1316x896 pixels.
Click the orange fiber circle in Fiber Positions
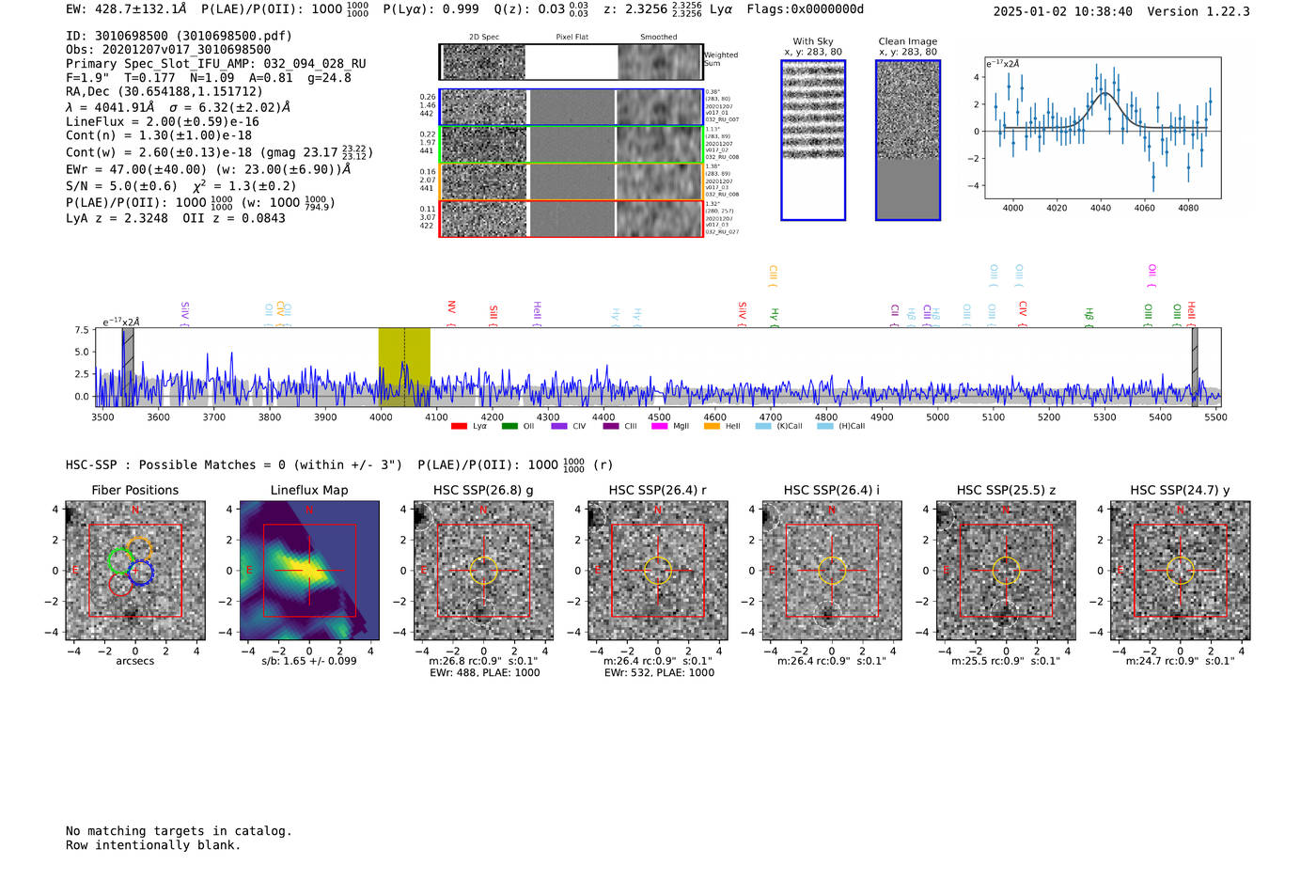click(x=139, y=548)
